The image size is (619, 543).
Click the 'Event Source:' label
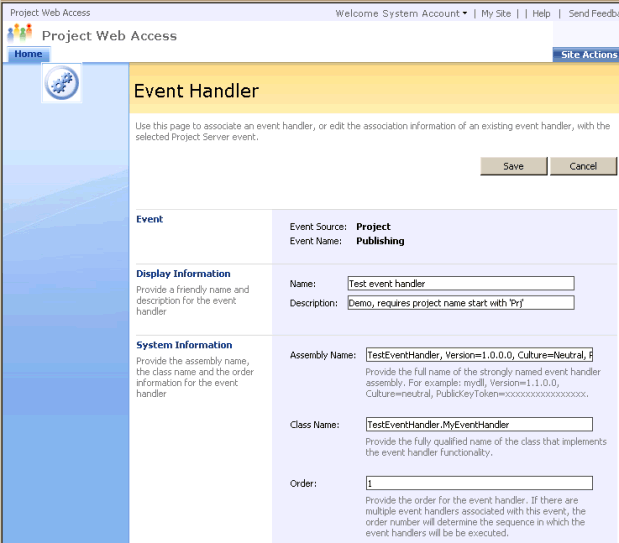318,227
